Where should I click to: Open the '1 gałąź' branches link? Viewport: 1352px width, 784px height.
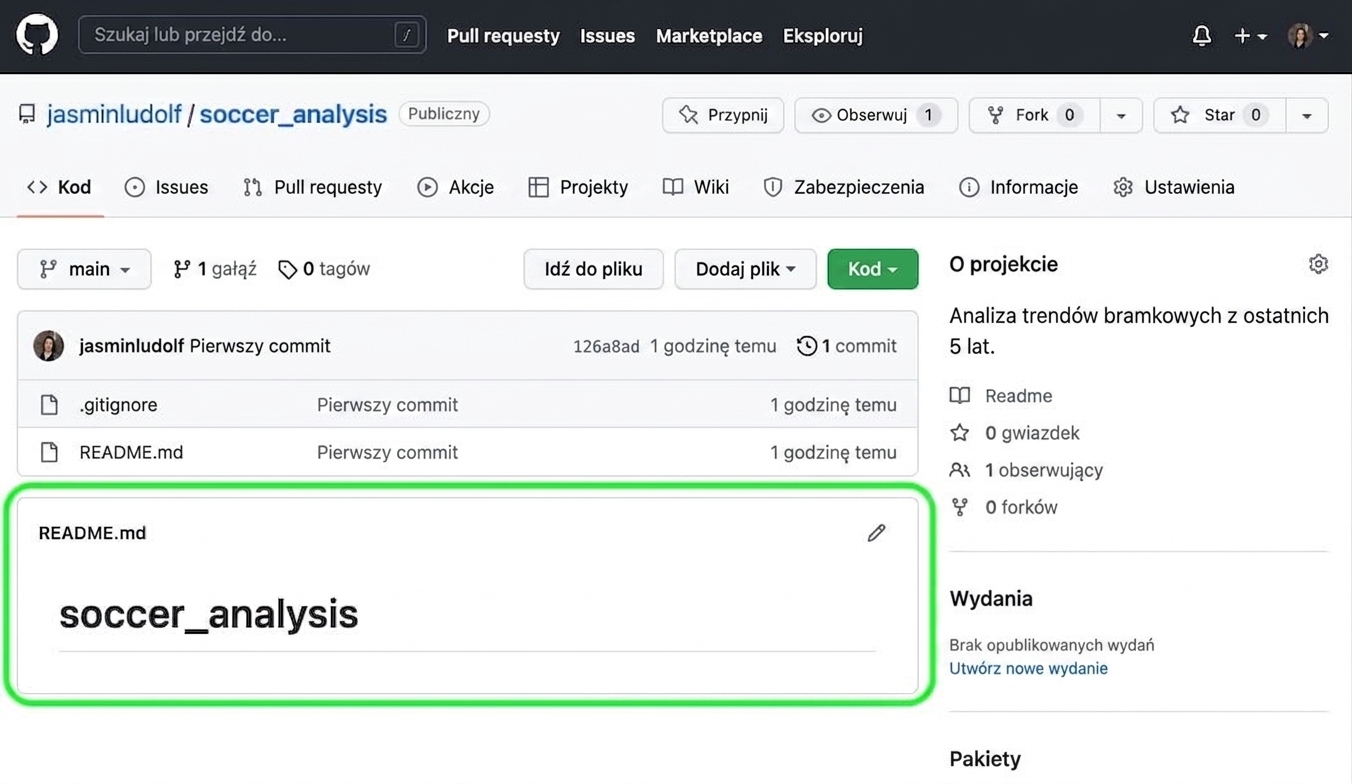click(215, 269)
